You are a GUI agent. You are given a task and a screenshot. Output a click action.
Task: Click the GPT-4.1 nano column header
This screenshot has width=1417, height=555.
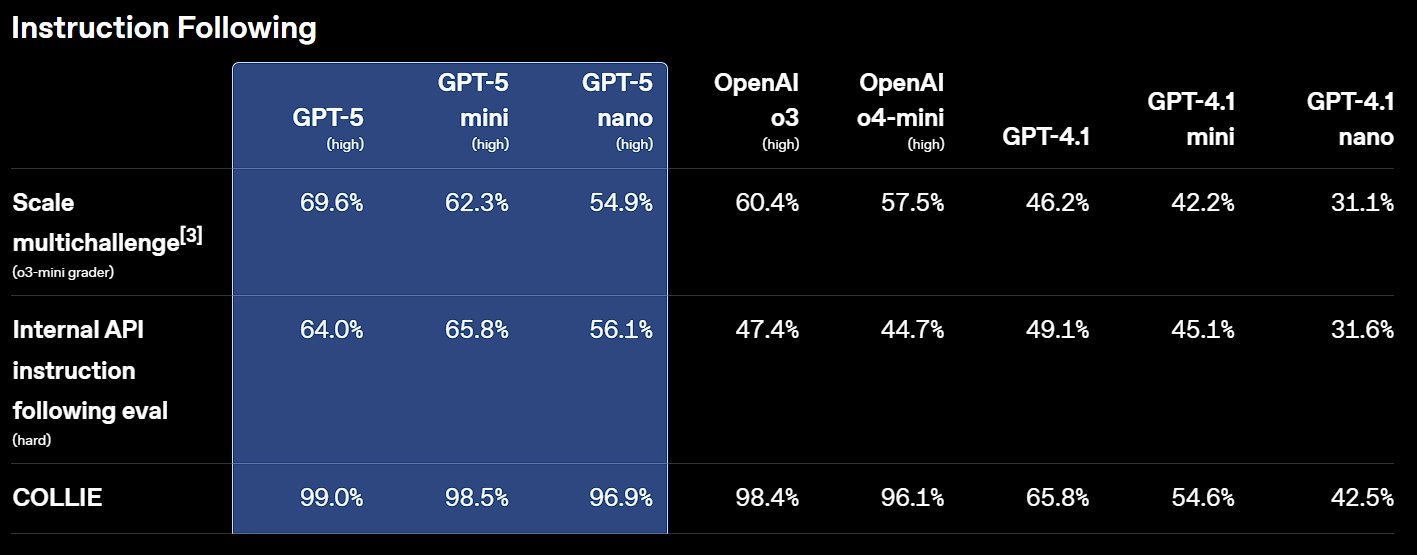[1350, 119]
